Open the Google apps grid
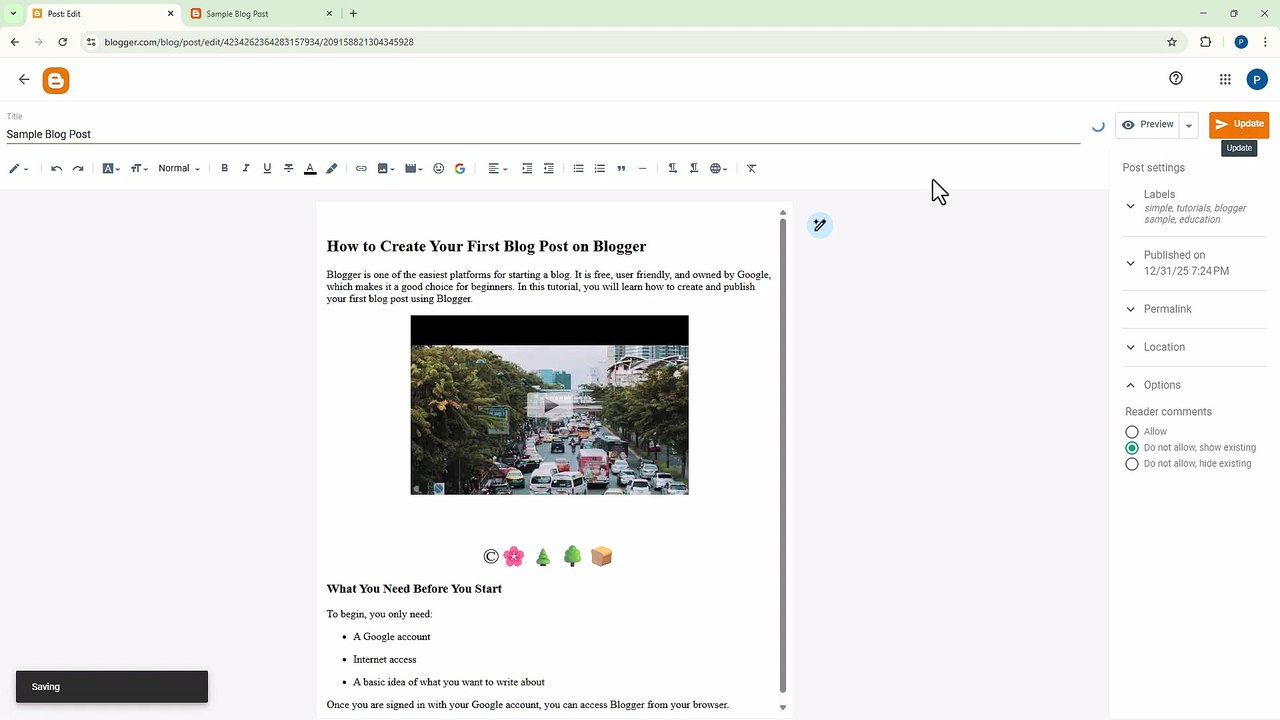The height and width of the screenshot is (720, 1280). tap(1225, 79)
